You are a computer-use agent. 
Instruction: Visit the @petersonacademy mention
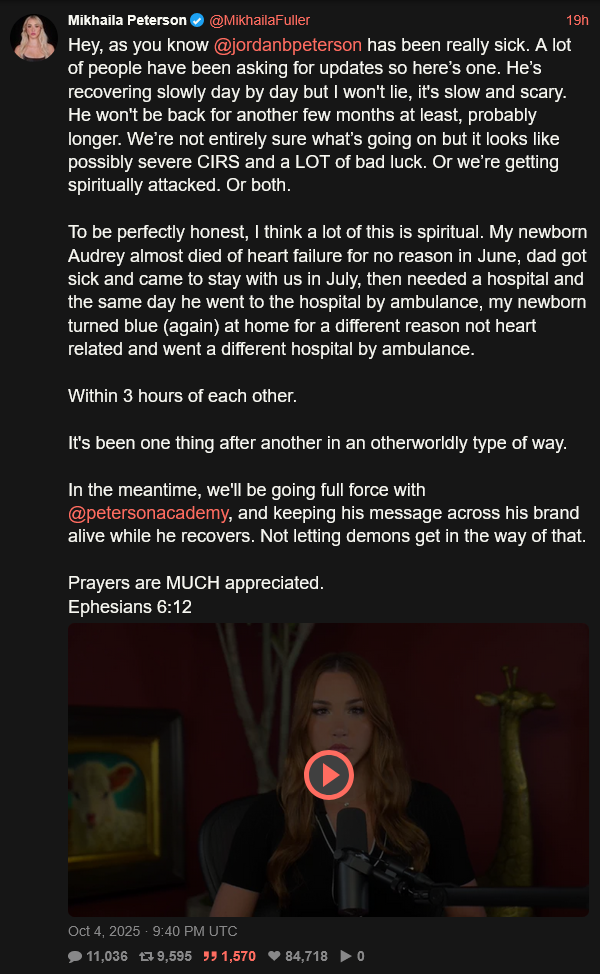(148, 513)
